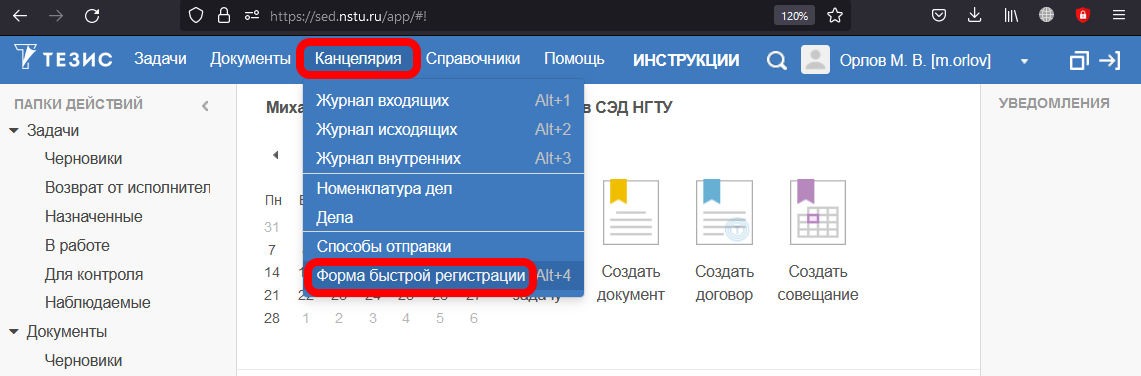Image resolution: width=1141 pixels, height=376 pixels.
Task: Click the windows stack icon in header
Action: click(1081, 60)
